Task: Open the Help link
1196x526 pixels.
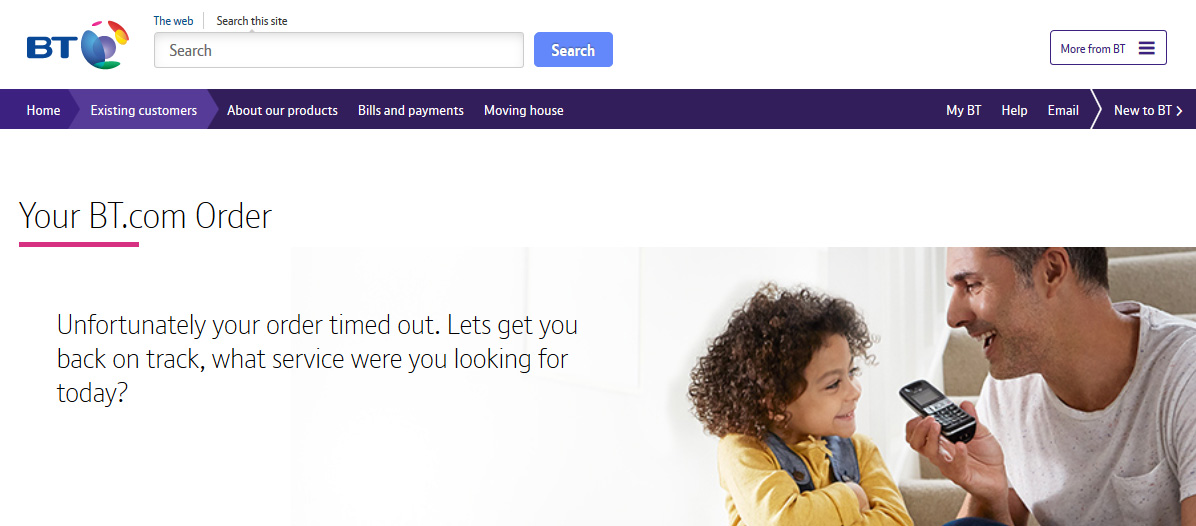Action: click(1014, 111)
